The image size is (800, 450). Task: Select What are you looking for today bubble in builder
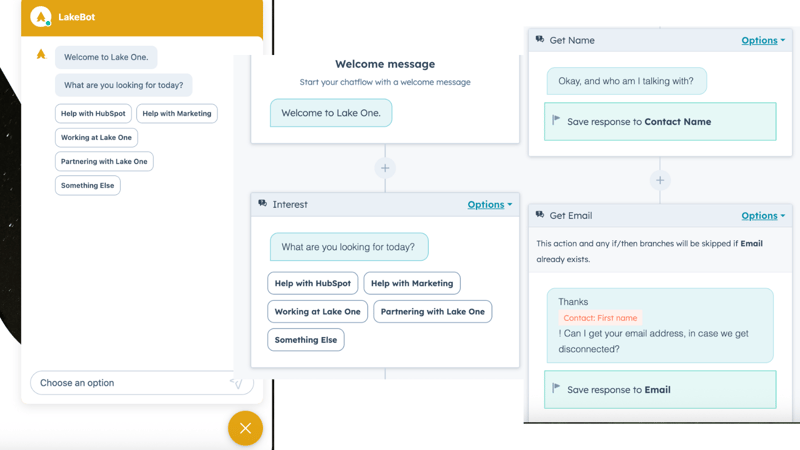(349, 247)
